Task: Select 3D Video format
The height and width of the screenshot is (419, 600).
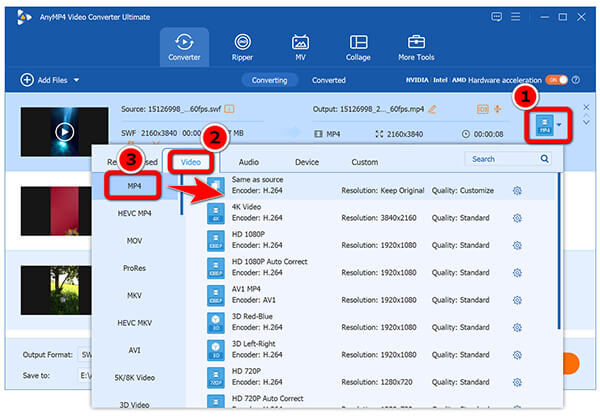Action: tap(135, 404)
